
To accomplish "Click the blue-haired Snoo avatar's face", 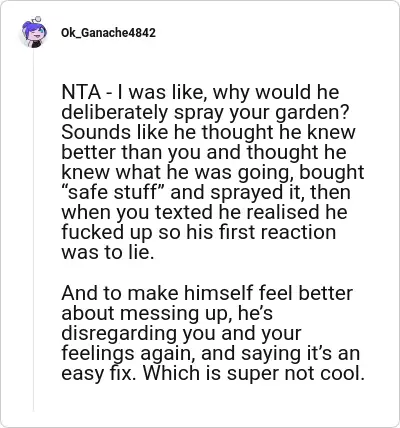I will tap(35, 33).
